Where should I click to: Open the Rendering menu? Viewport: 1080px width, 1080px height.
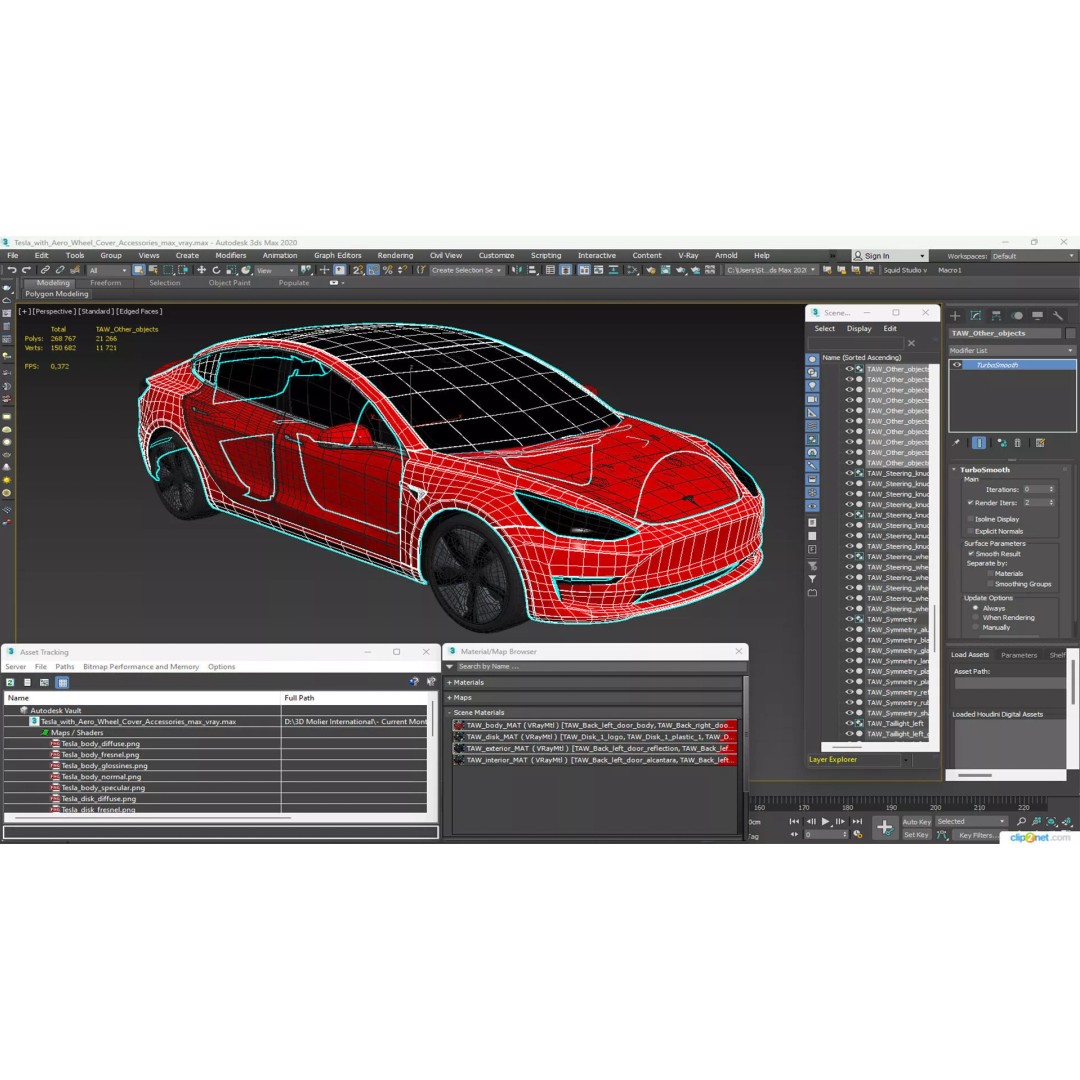(x=395, y=256)
